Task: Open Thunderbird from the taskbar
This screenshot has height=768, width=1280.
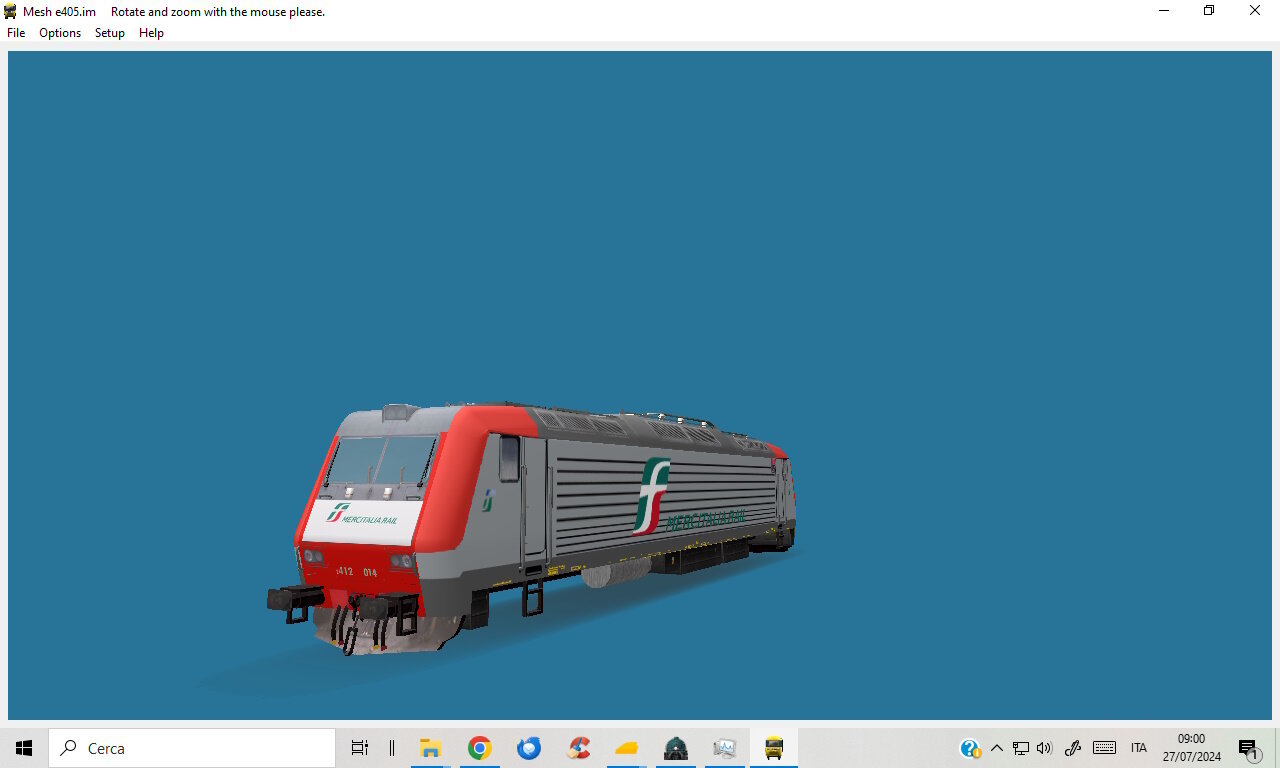Action: point(529,748)
